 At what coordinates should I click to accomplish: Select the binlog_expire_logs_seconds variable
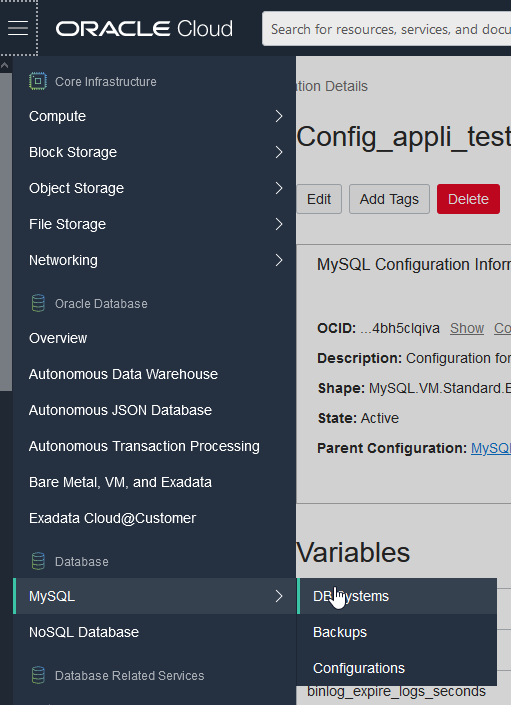[x=396, y=691]
